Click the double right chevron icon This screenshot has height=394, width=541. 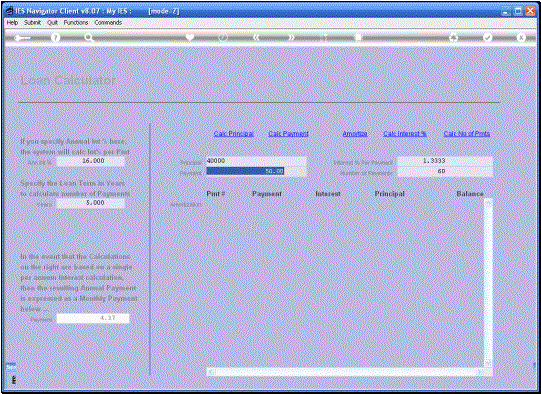pyautogui.click(x=291, y=37)
